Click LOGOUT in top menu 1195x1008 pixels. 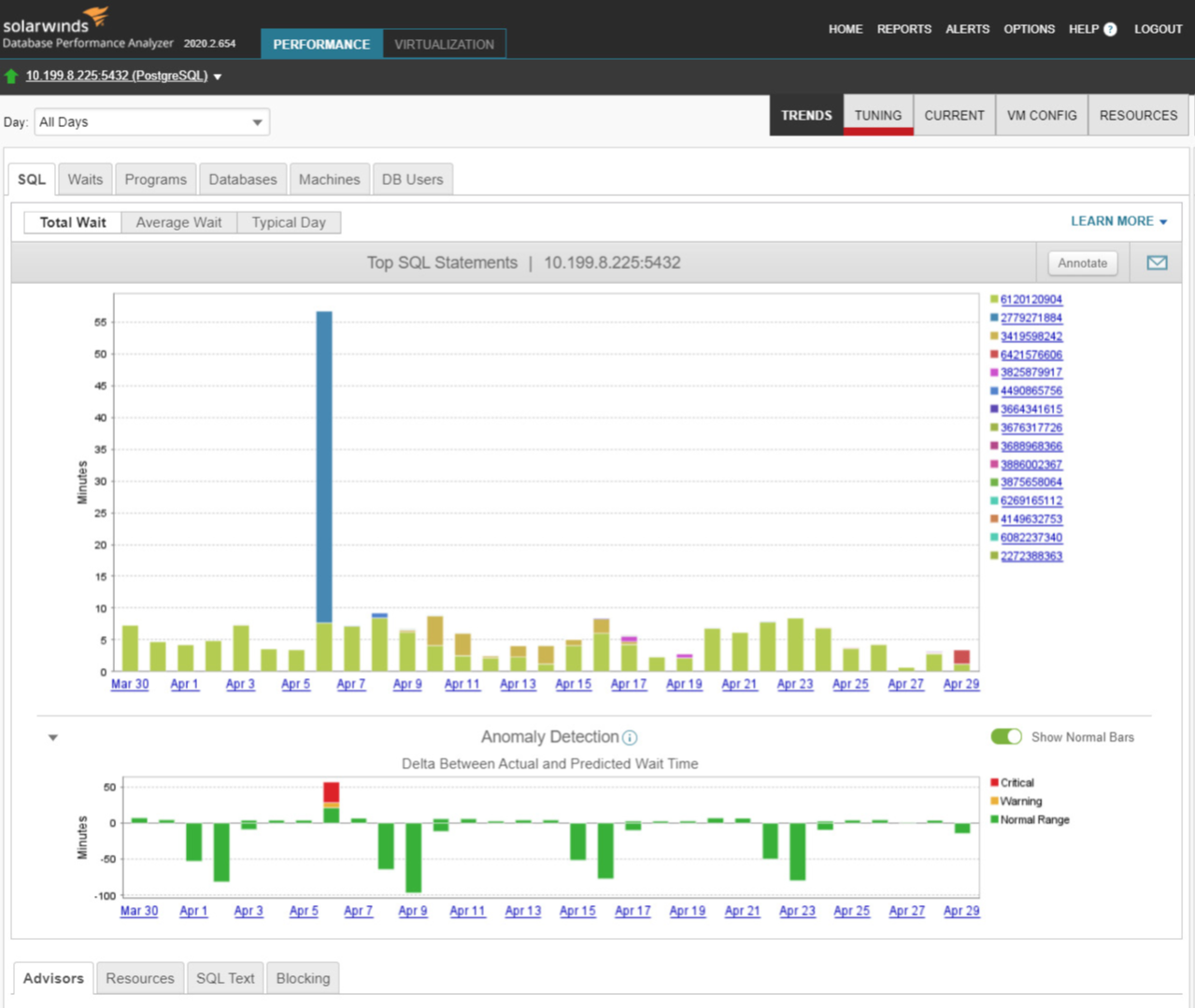tap(1159, 29)
